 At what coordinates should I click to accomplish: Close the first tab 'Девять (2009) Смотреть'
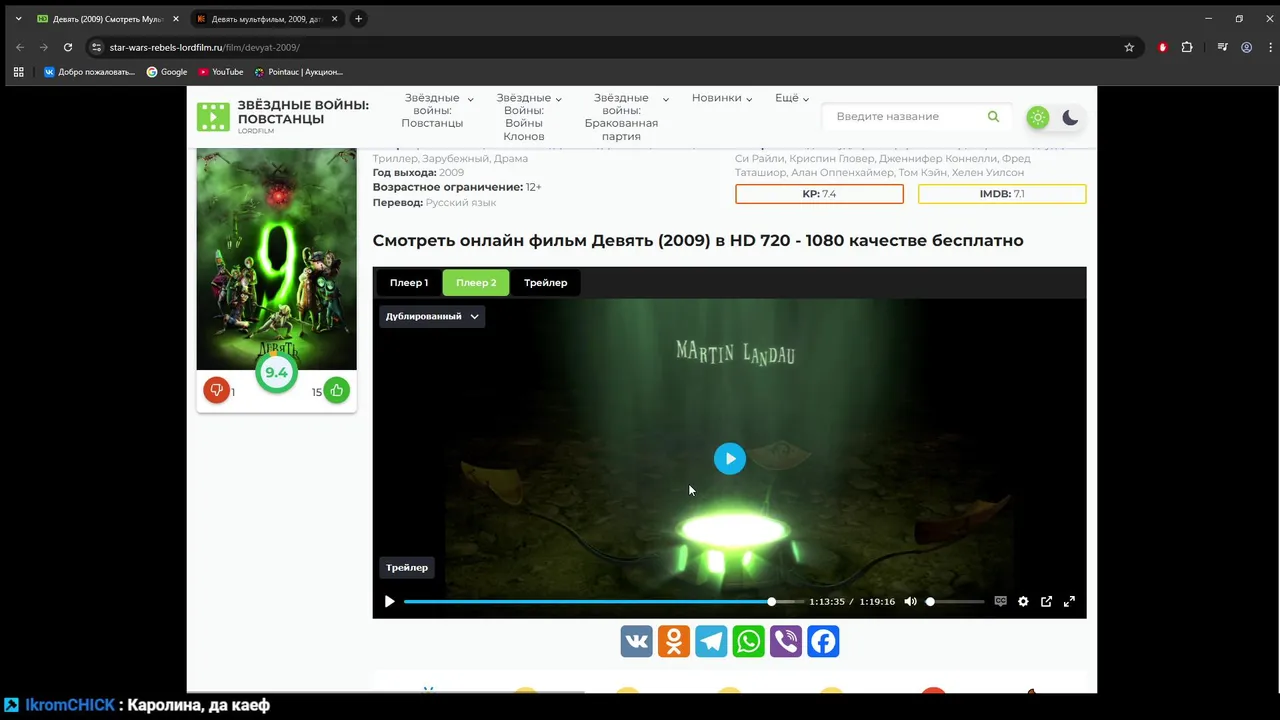coord(176,19)
